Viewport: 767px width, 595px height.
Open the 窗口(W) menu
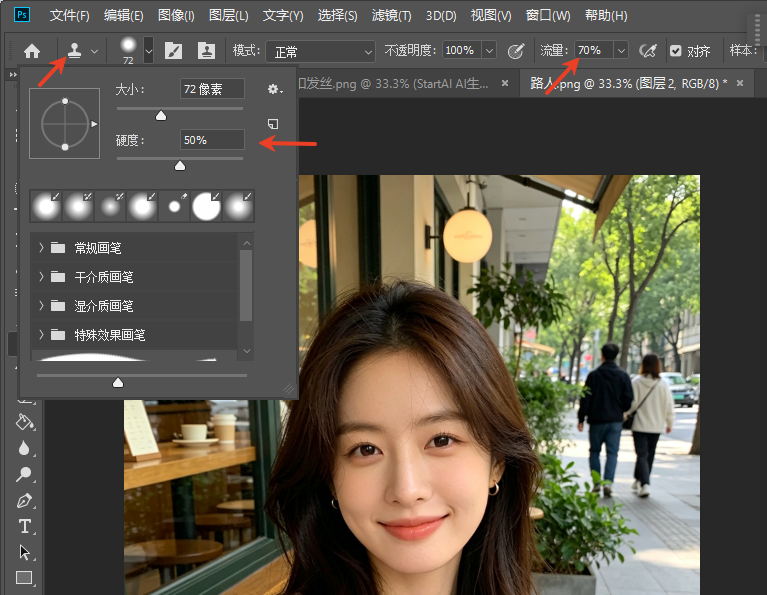[x=548, y=16]
